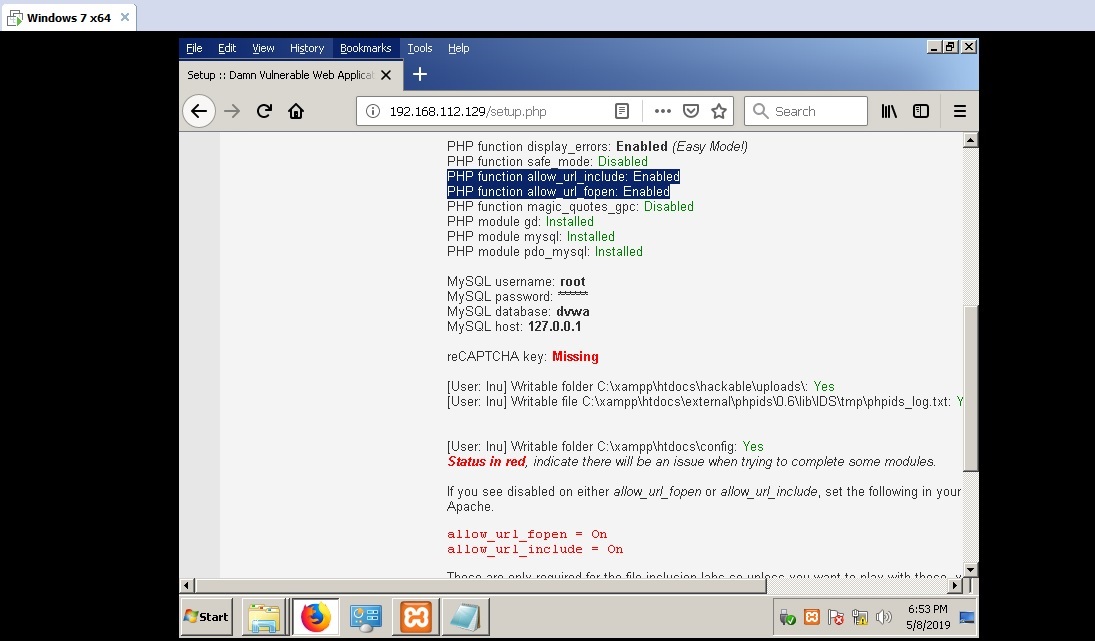Image resolution: width=1095 pixels, height=641 pixels.
Task: Bookmark this page with the star
Action: click(719, 111)
